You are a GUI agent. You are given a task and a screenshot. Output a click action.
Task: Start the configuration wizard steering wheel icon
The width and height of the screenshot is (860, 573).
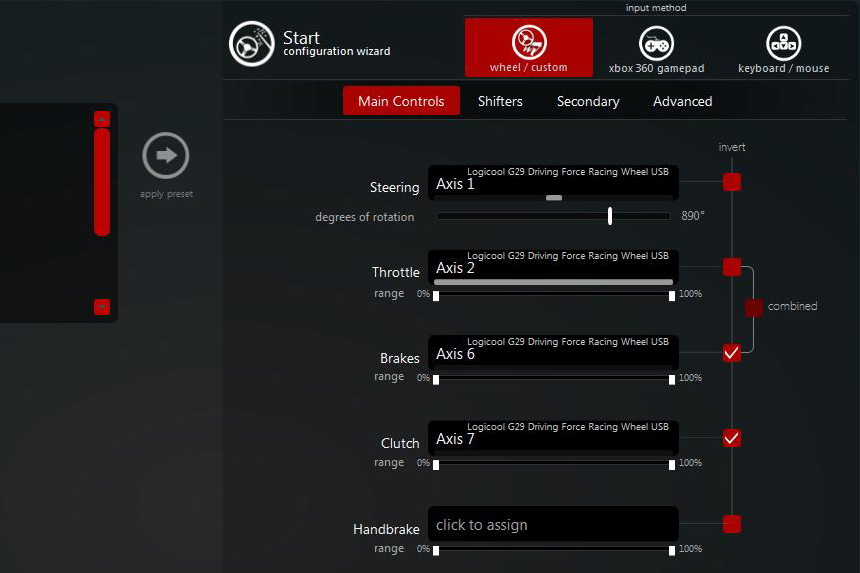pyautogui.click(x=252, y=44)
